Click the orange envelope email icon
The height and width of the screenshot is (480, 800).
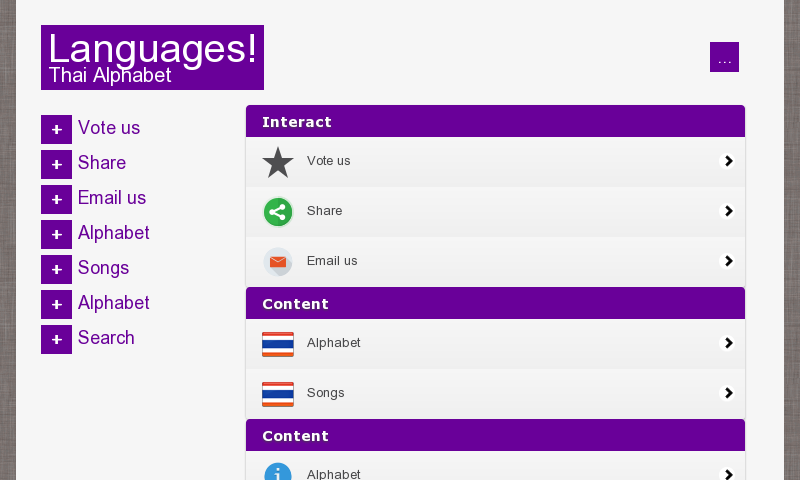[278, 262]
